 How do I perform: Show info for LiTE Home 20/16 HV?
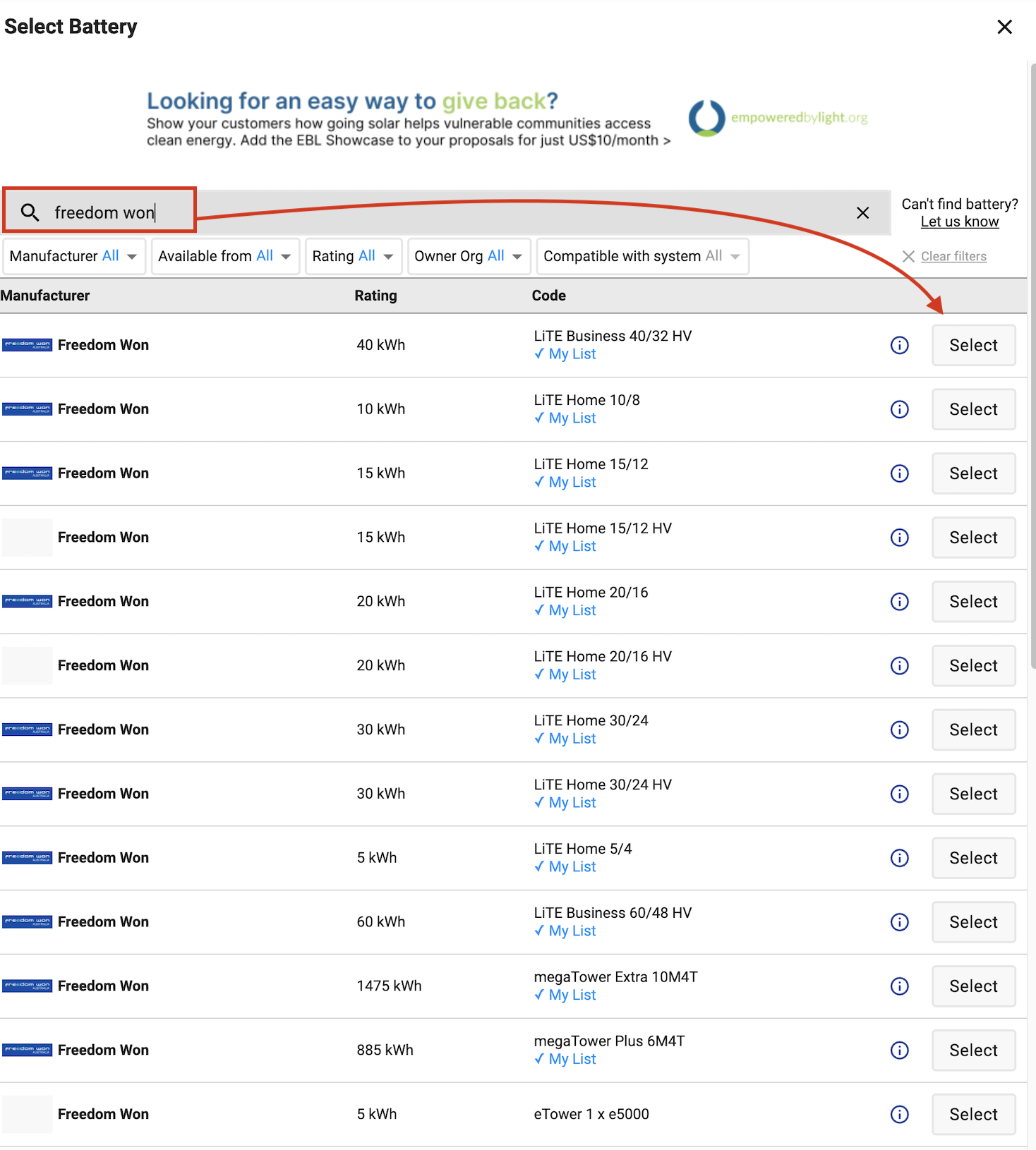(x=899, y=665)
